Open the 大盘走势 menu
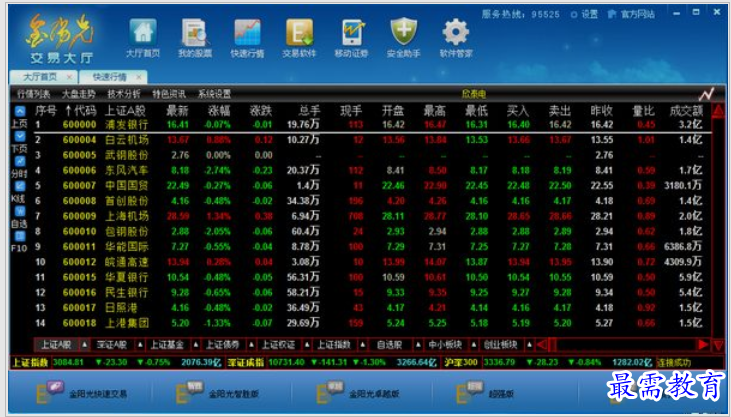 click(79, 94)
